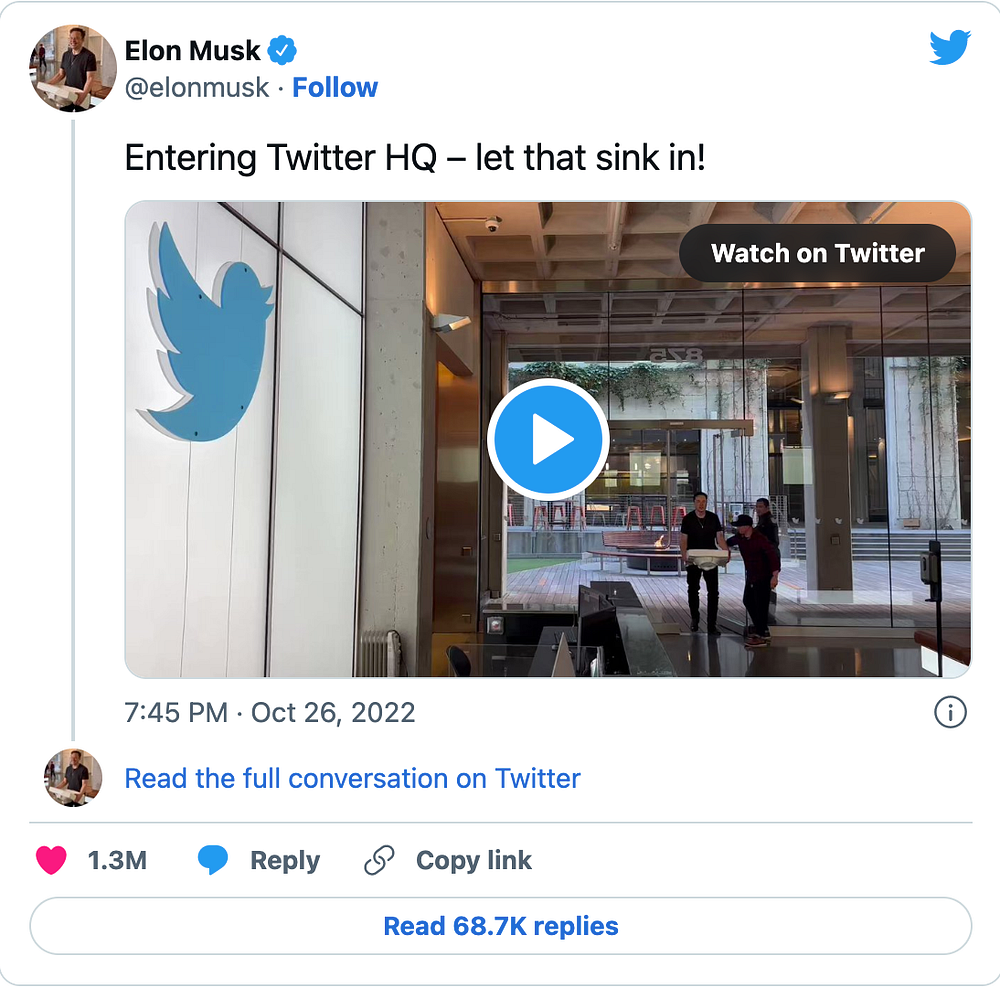
Task: Click the Twitter bird logo in the corner
Action: (949, 47)
